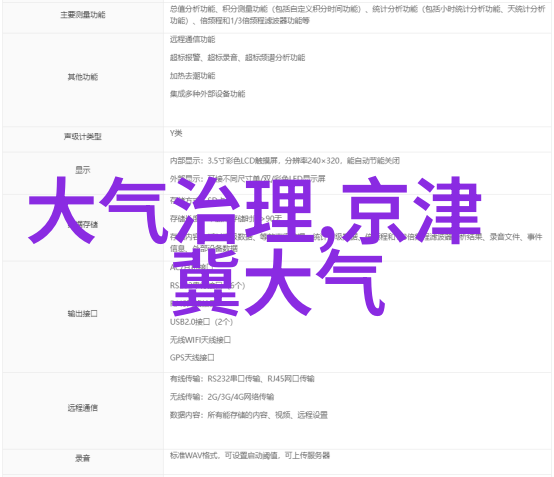The image size is (554, 477).
Task: Click the 无线WIFI天线接口 line
Action: pos(200,340)
